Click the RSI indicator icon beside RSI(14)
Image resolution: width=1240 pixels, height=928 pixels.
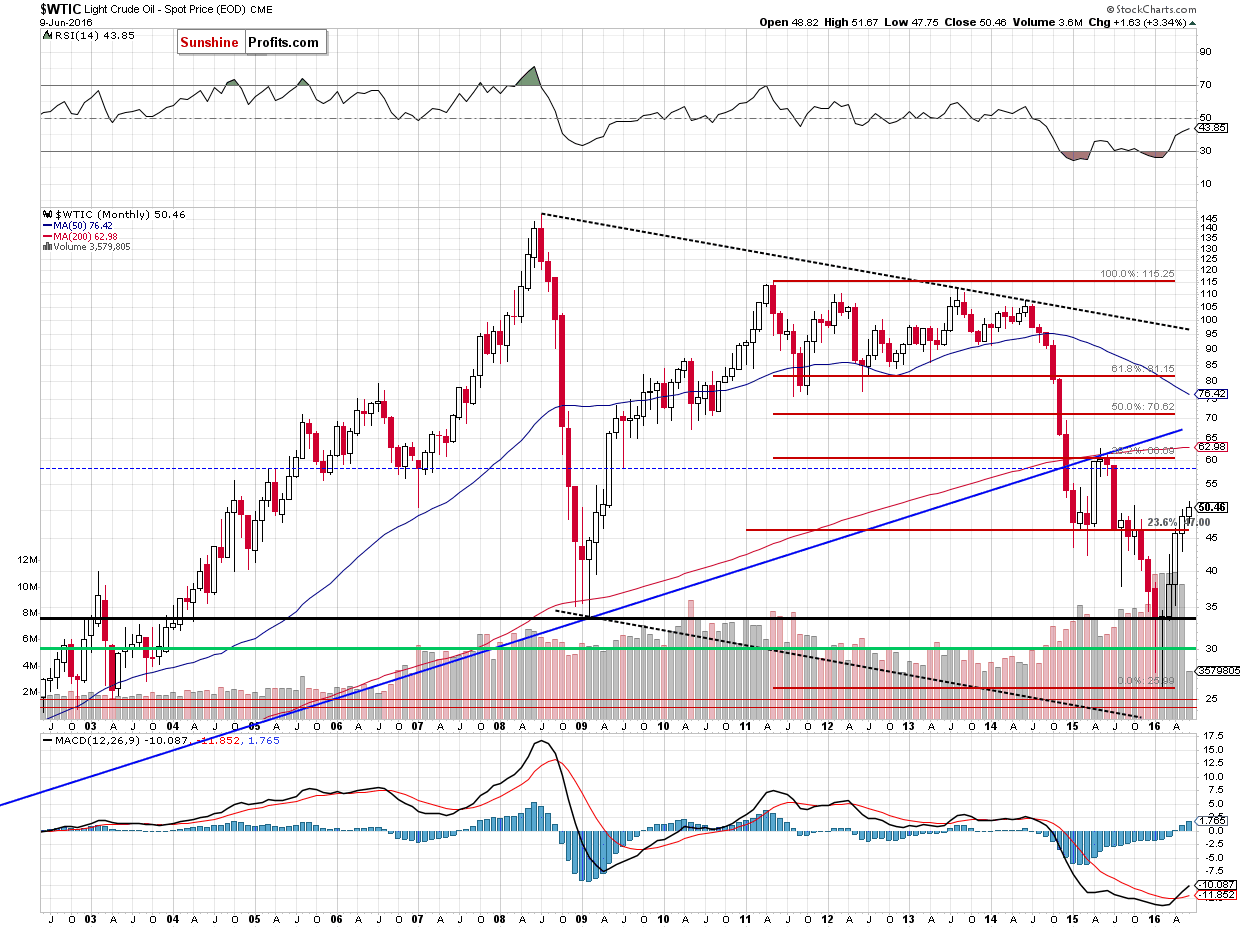(46, 36)
